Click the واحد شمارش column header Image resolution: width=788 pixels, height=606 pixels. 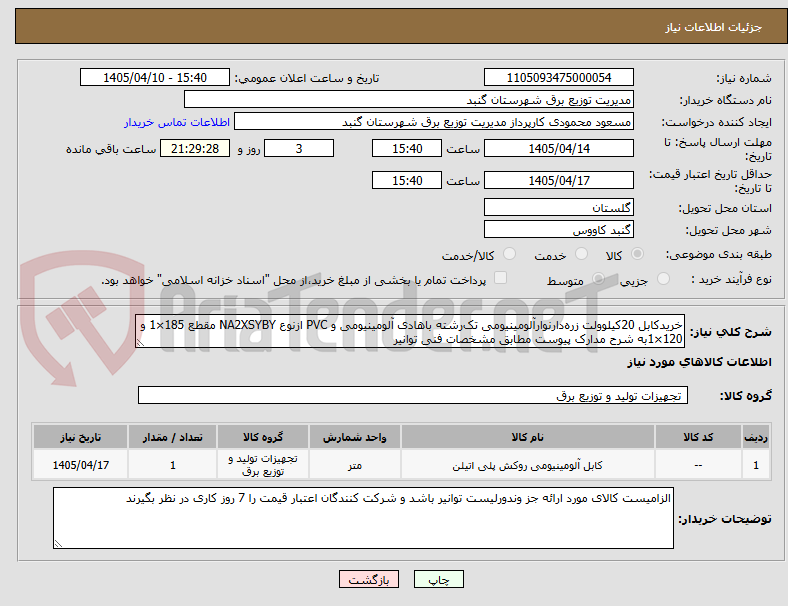pyautogui.click(x=354, y=437)
